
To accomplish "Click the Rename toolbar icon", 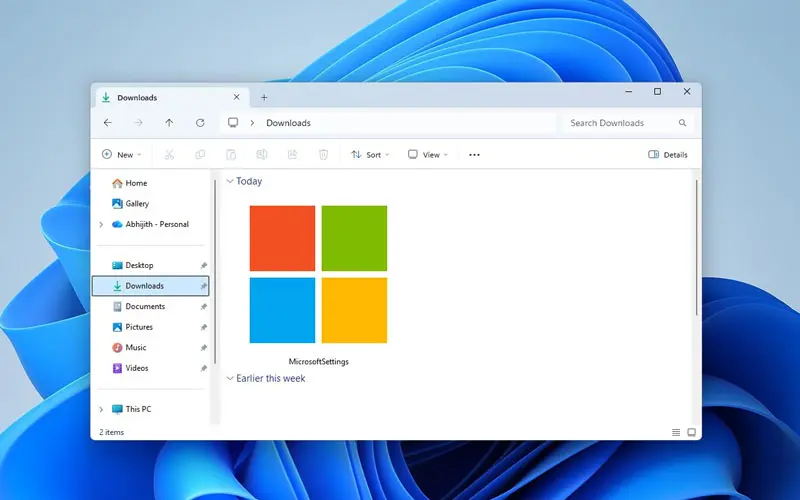I will coord(262,155).
